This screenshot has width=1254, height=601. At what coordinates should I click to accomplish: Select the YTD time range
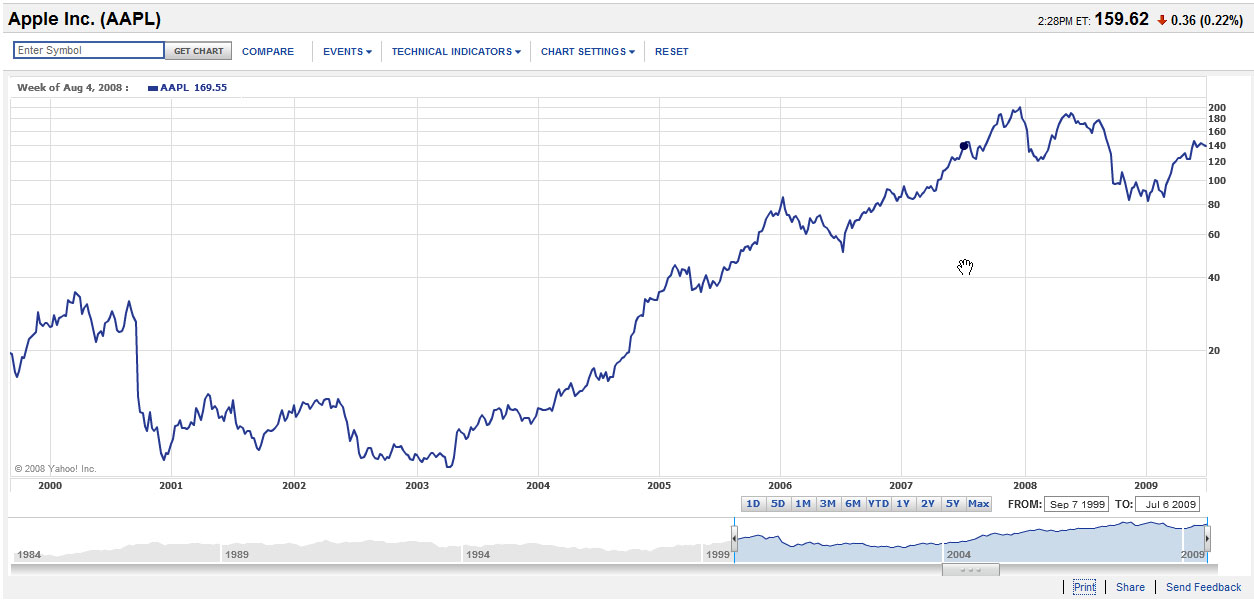pos(878,504)
